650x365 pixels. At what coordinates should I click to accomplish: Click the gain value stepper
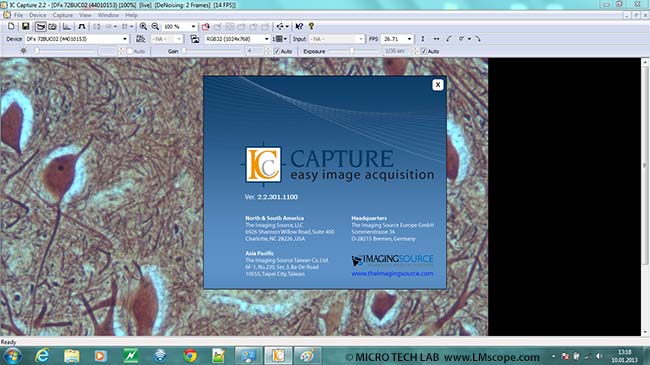(267, 51)
